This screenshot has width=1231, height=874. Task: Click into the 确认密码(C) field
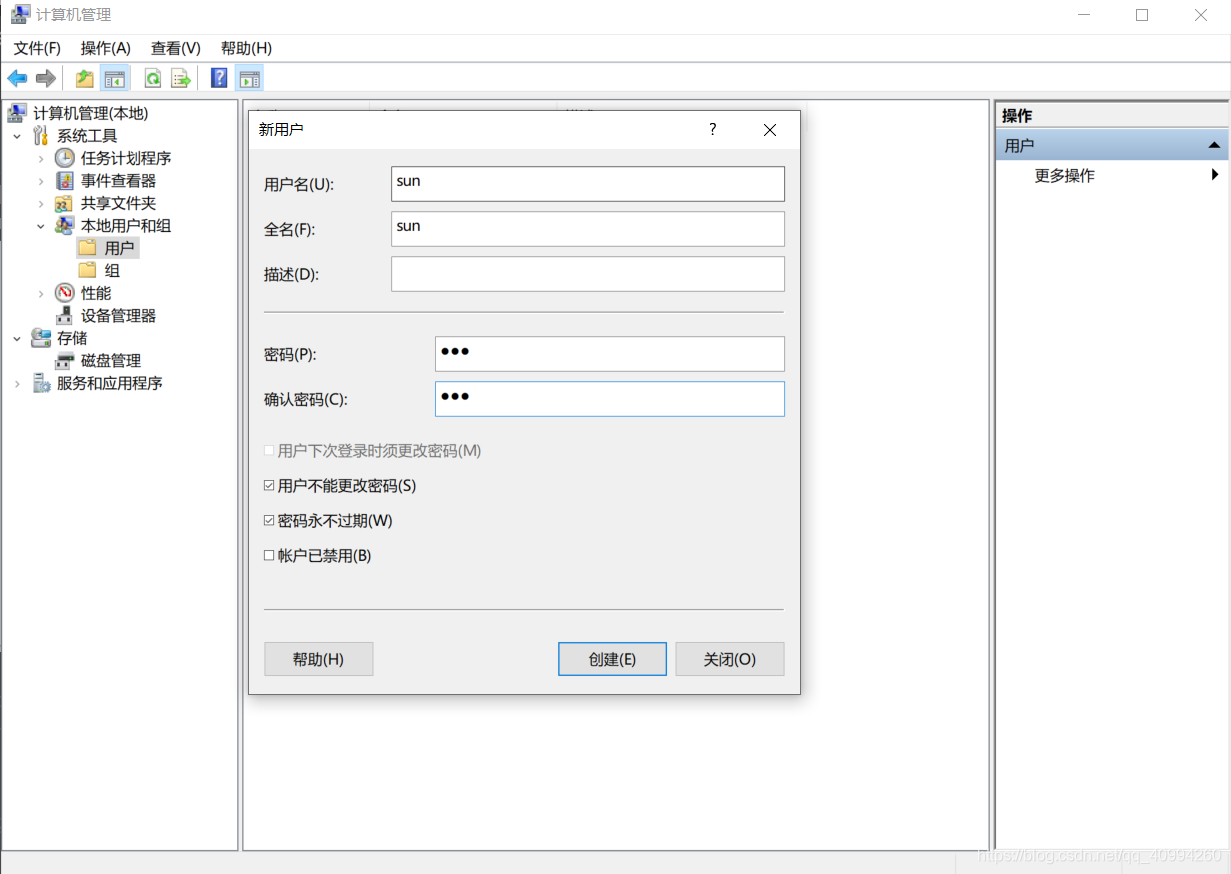point(610,399)
